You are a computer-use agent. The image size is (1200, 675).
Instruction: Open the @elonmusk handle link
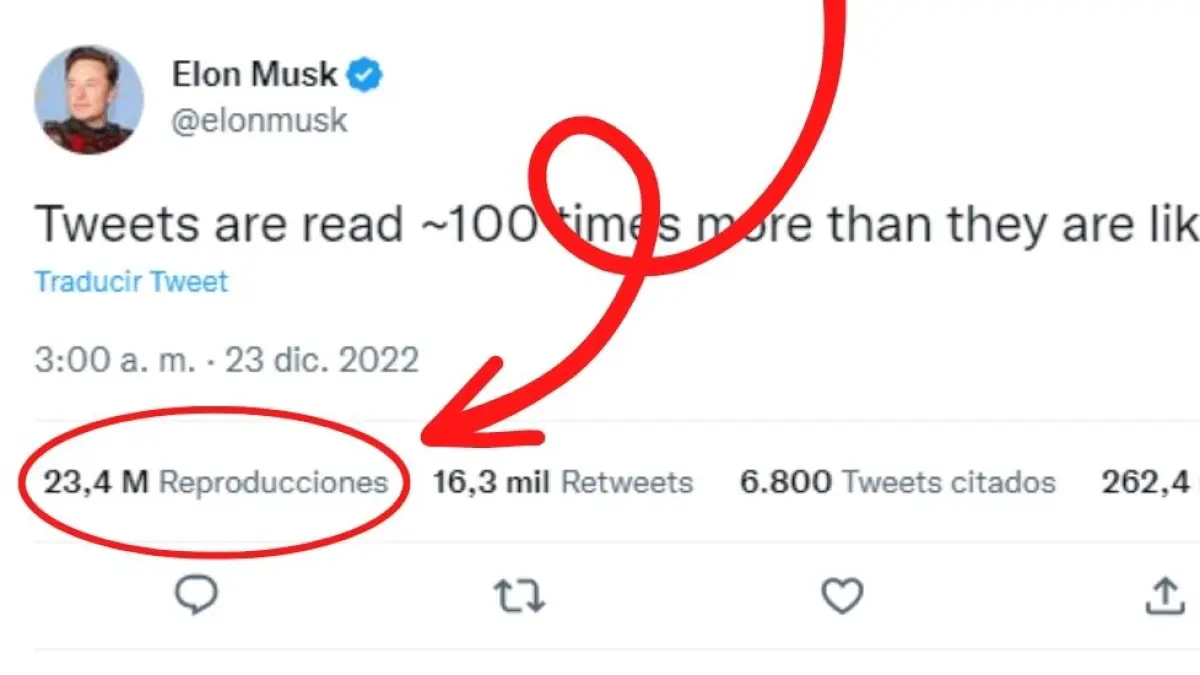pyautogui.click(x=260, y=121)
